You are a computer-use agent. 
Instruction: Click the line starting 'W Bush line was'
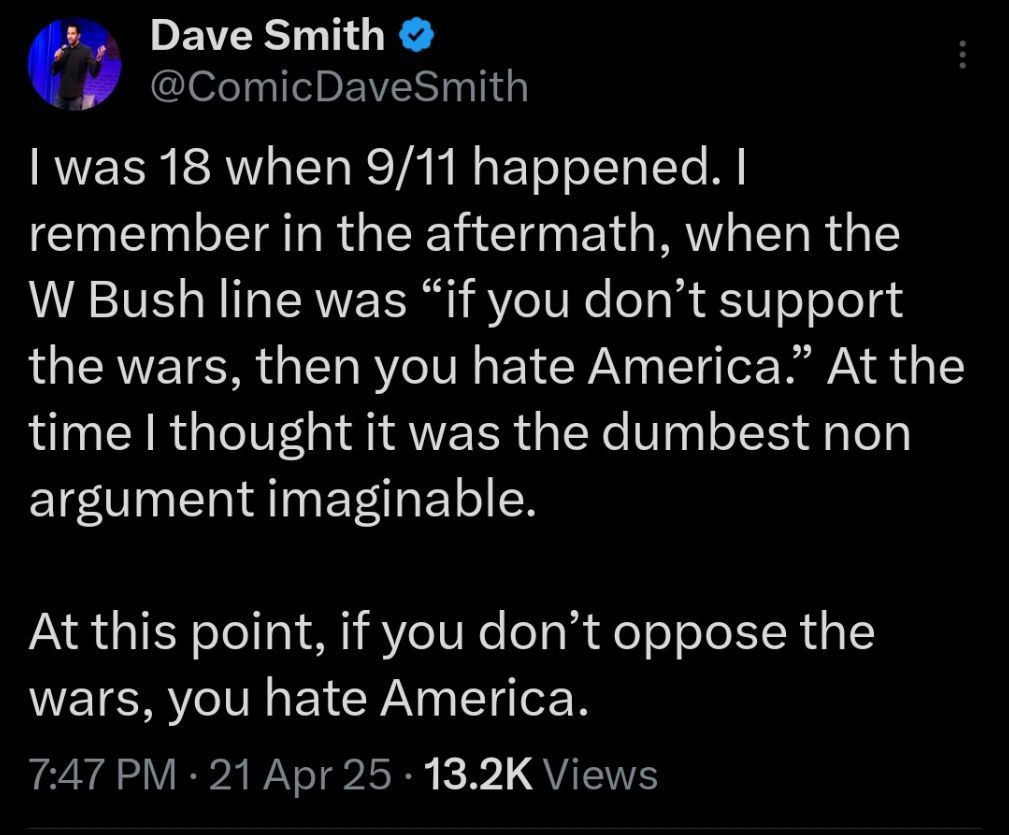tap(467, 301)
